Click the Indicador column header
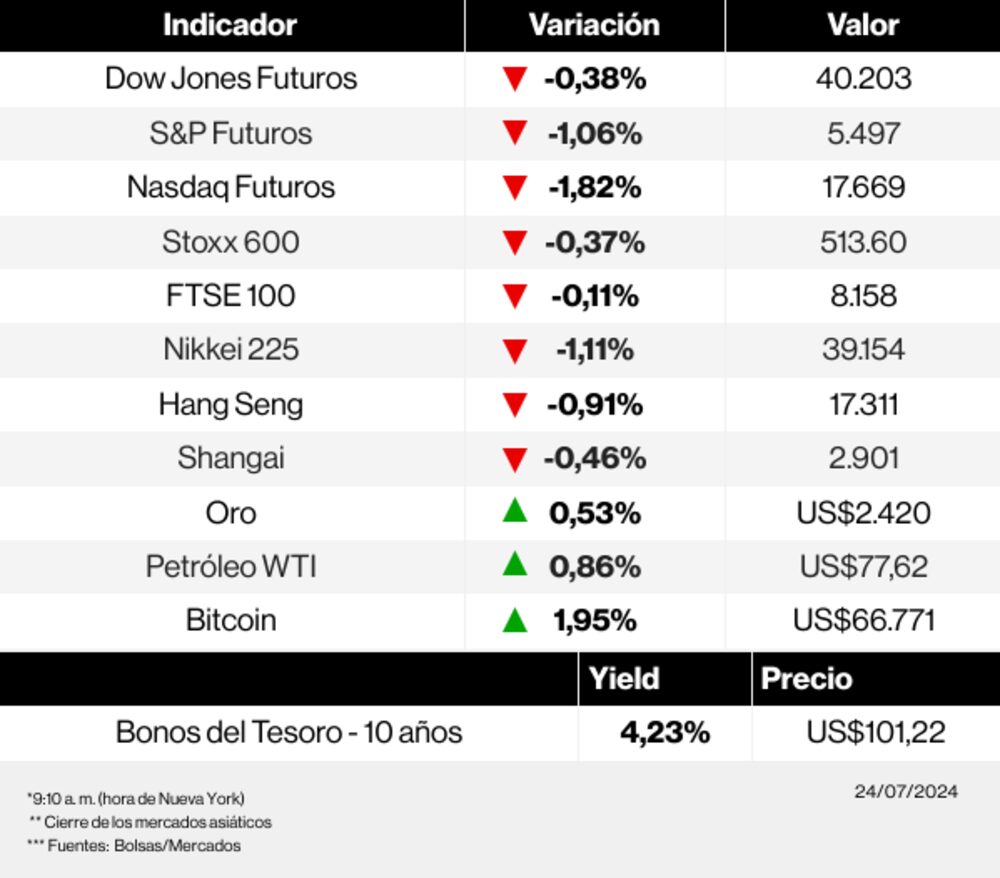Viewport: 1000px width, 878px height. click(x=230, y=25)
